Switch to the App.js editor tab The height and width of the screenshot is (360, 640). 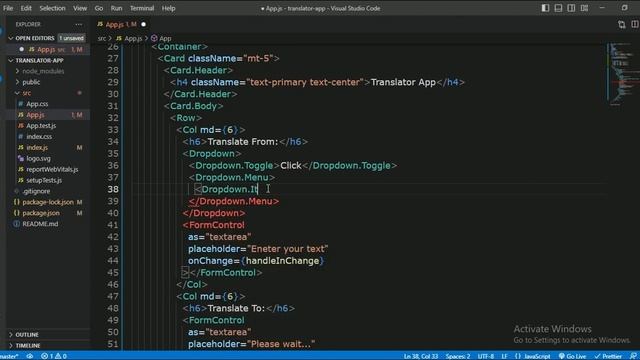[121, 24]
